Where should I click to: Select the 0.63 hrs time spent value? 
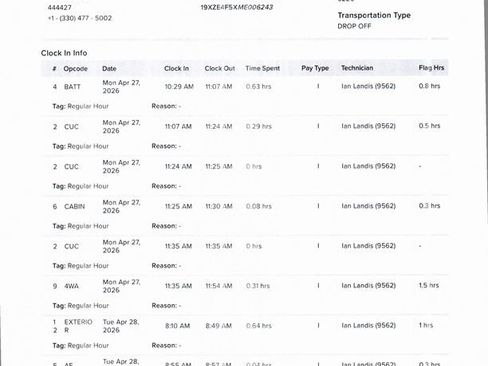(259, 87)
